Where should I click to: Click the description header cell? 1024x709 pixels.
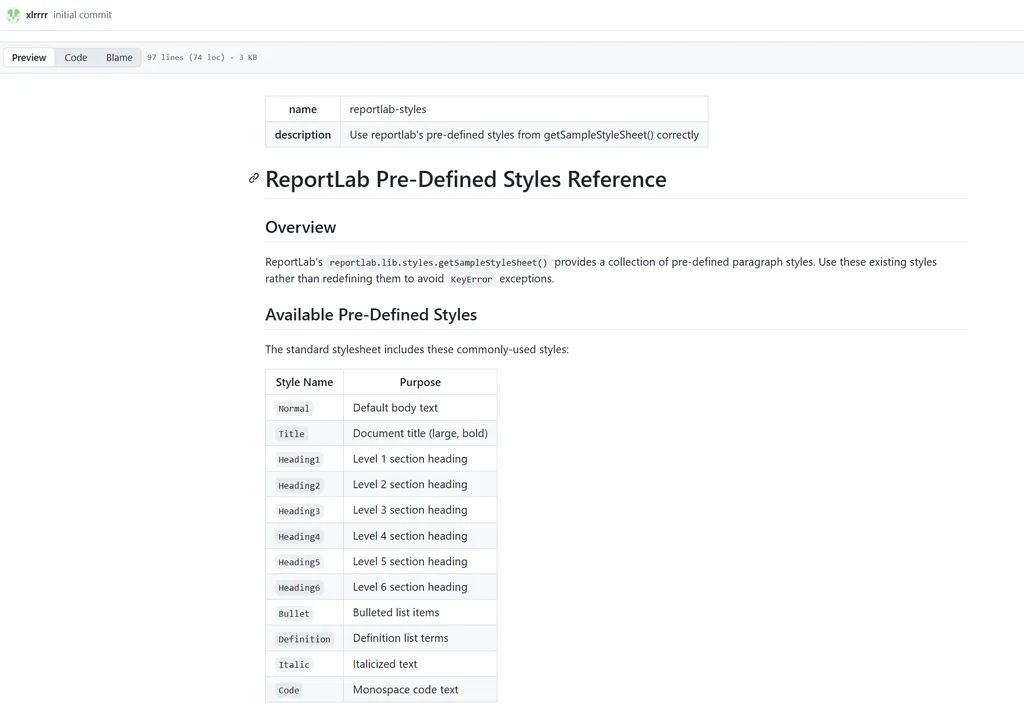(303, 134)
